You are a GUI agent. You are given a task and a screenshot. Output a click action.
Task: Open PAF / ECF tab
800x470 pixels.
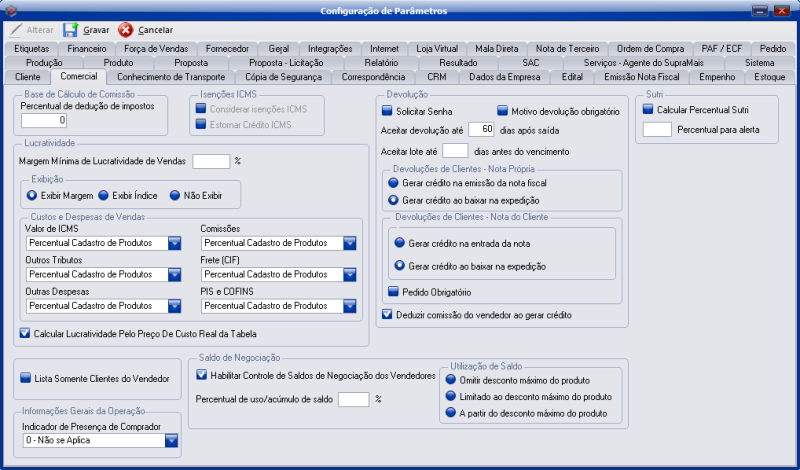721,49
